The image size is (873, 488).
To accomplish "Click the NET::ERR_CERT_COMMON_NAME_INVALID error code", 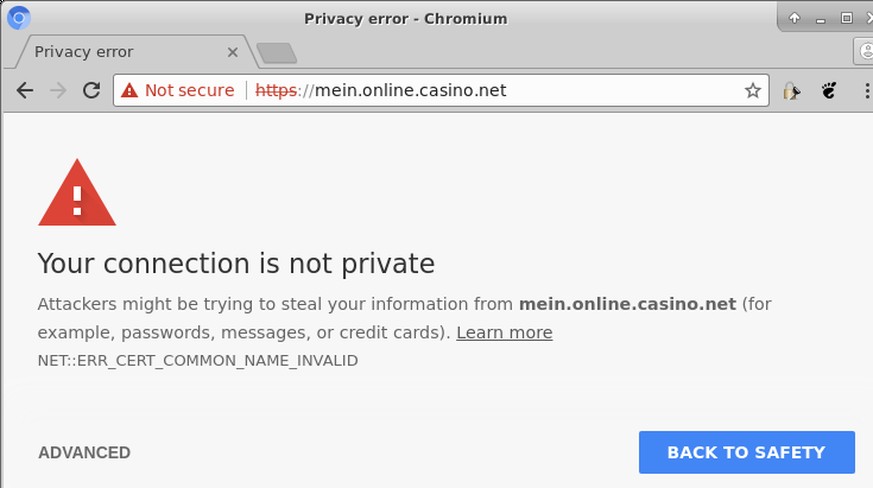I will [x=198, y=360].
